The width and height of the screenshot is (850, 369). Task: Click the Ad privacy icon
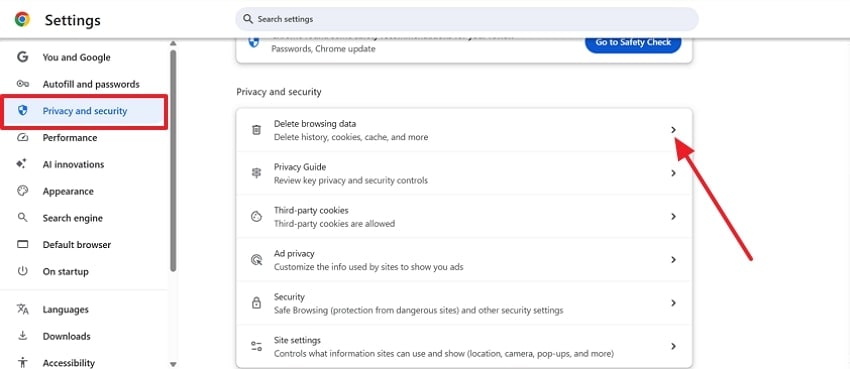(x=256, y=260)
